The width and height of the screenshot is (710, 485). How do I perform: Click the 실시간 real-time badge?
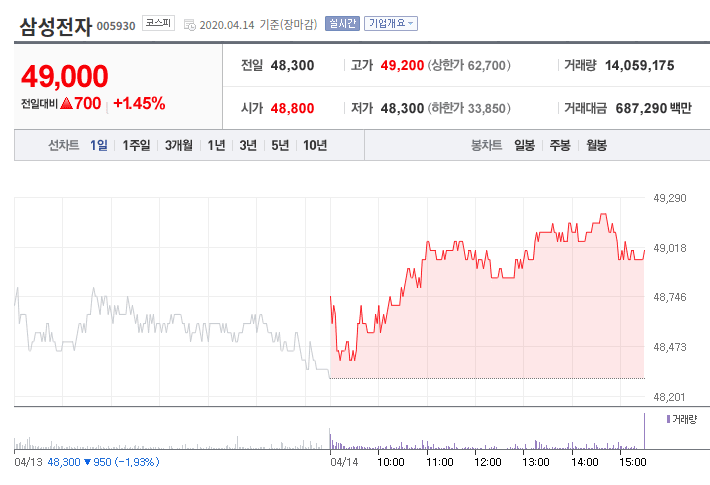(341, 23)
